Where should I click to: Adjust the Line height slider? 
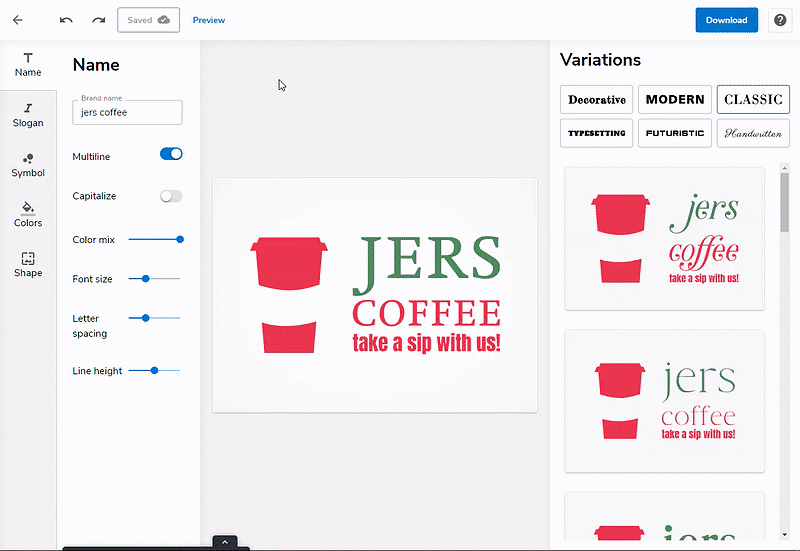(x=155, y=370)
